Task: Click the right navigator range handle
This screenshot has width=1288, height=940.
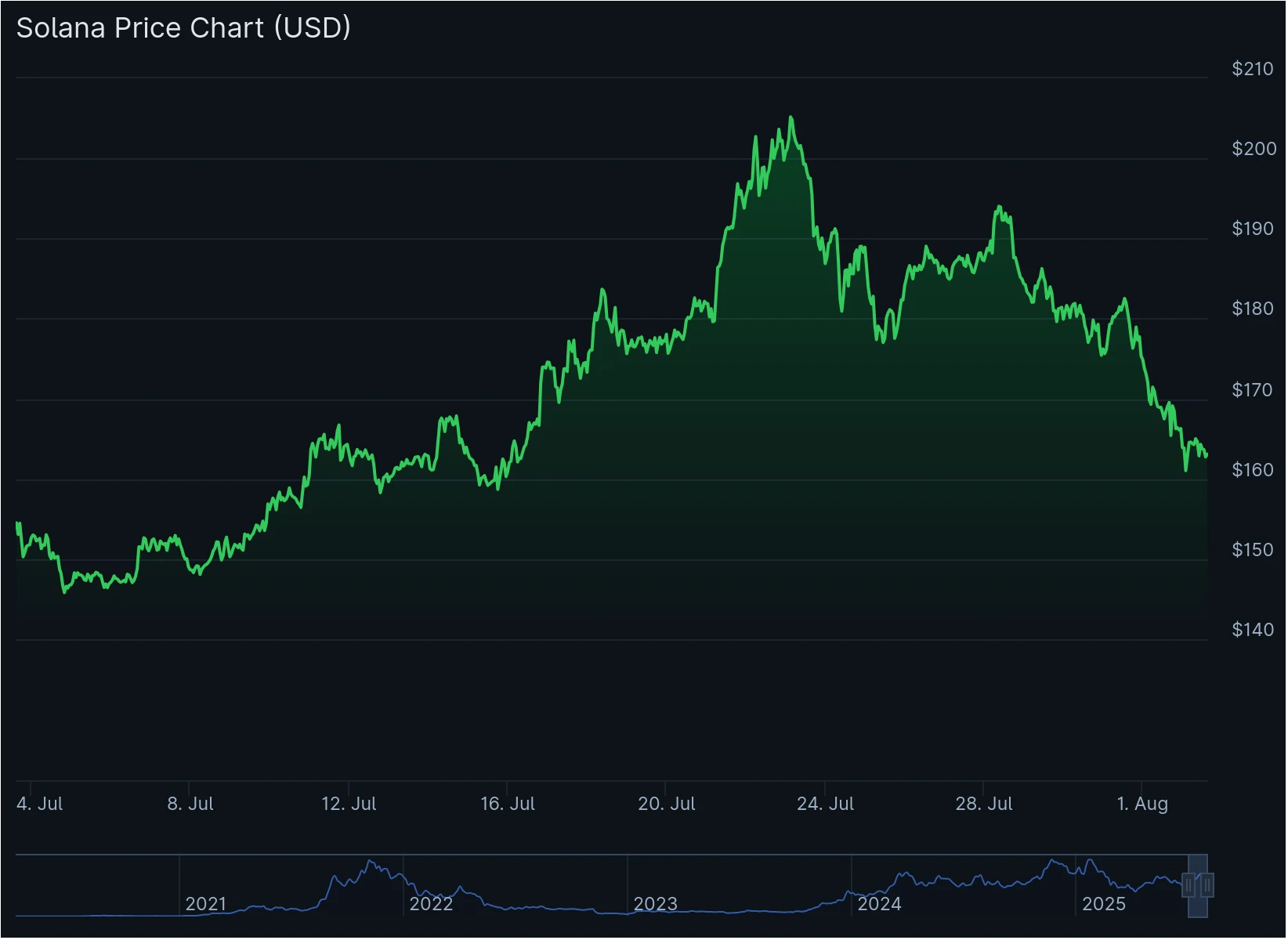Action: click(x=1207, y=886)
